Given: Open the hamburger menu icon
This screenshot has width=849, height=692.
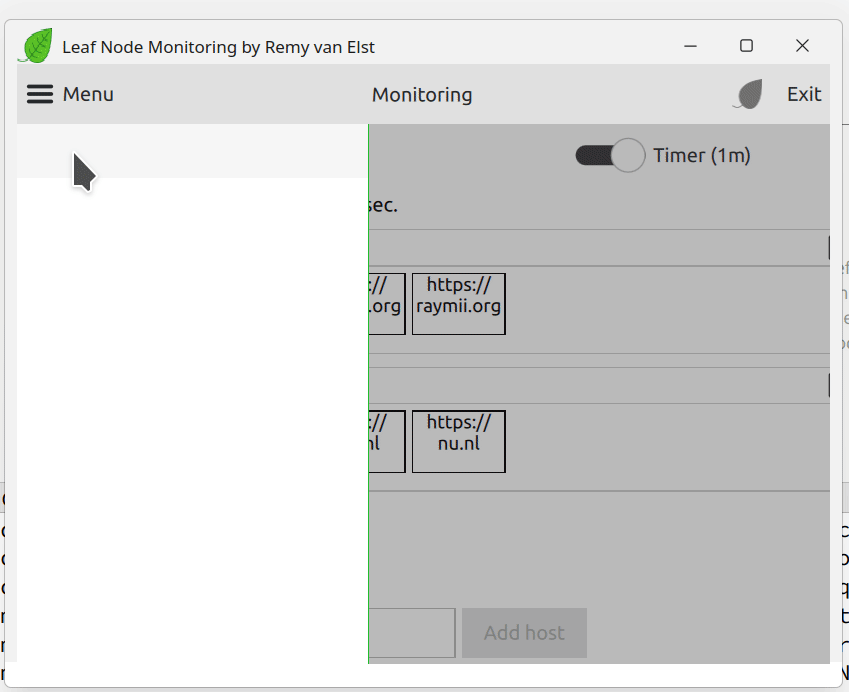Looking at the screenshot, I should click(x=40, y=94).
